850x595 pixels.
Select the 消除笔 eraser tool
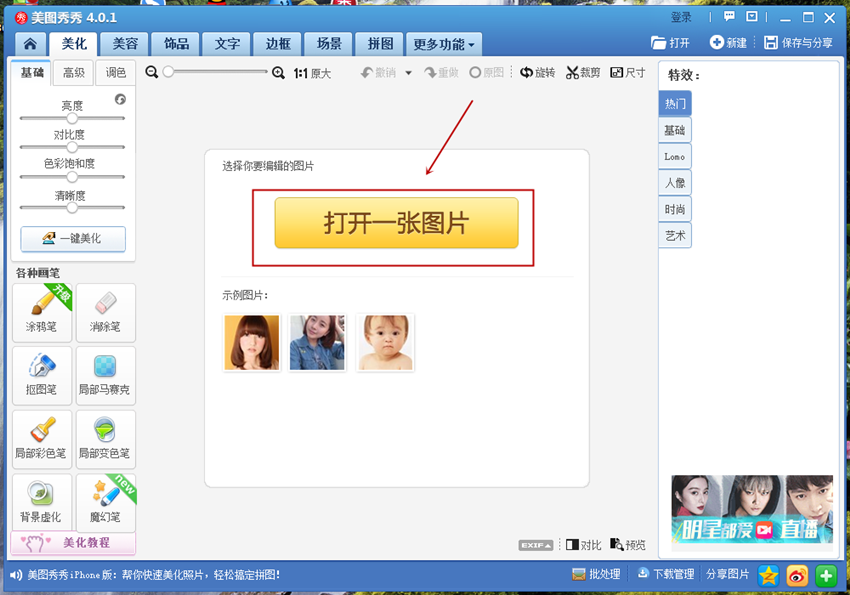[106, 313]
